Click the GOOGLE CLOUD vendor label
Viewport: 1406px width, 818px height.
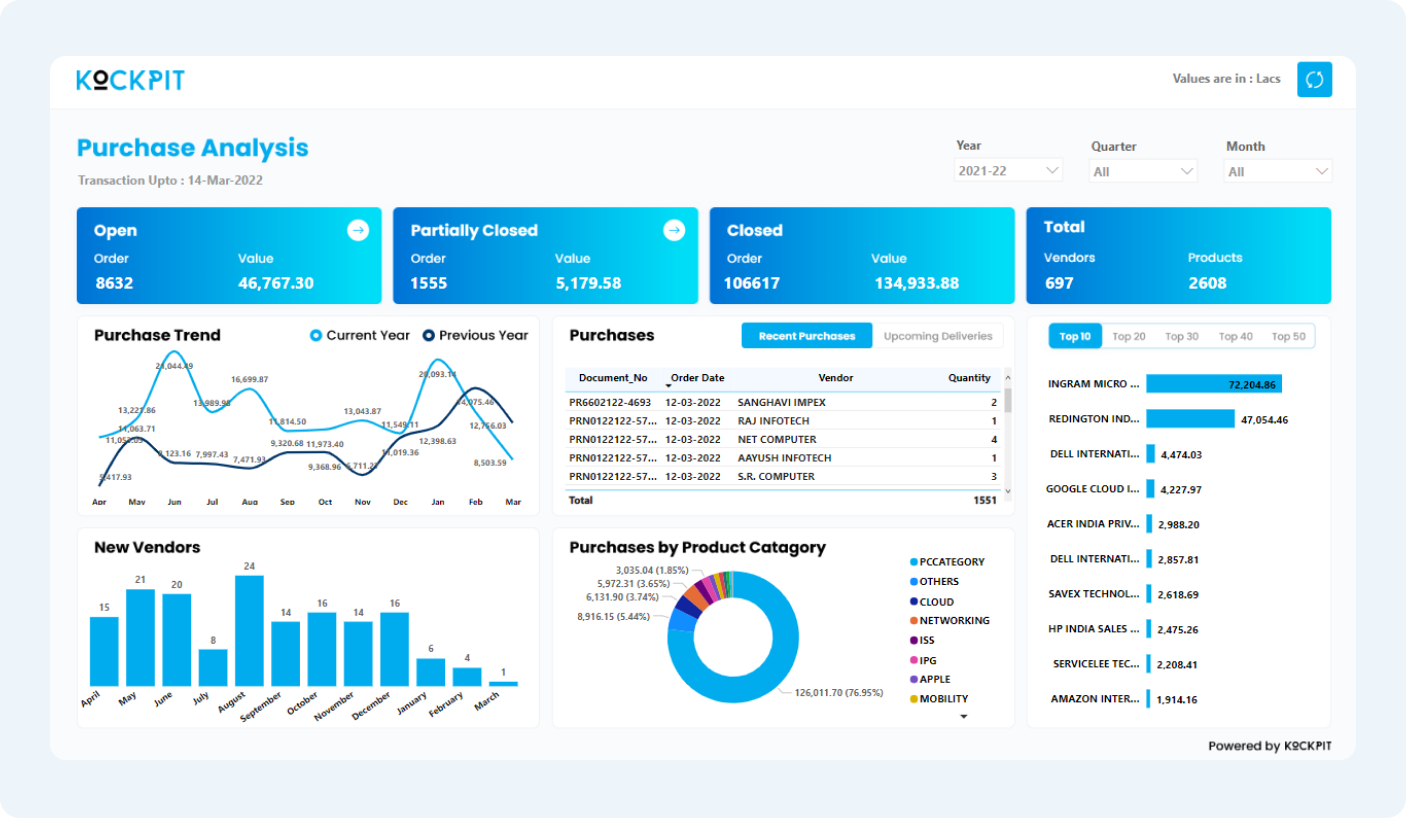(1093, 489)
